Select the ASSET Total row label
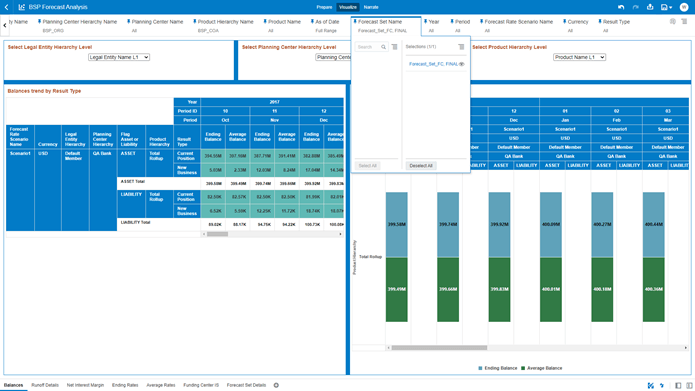 tap(133, 182)
